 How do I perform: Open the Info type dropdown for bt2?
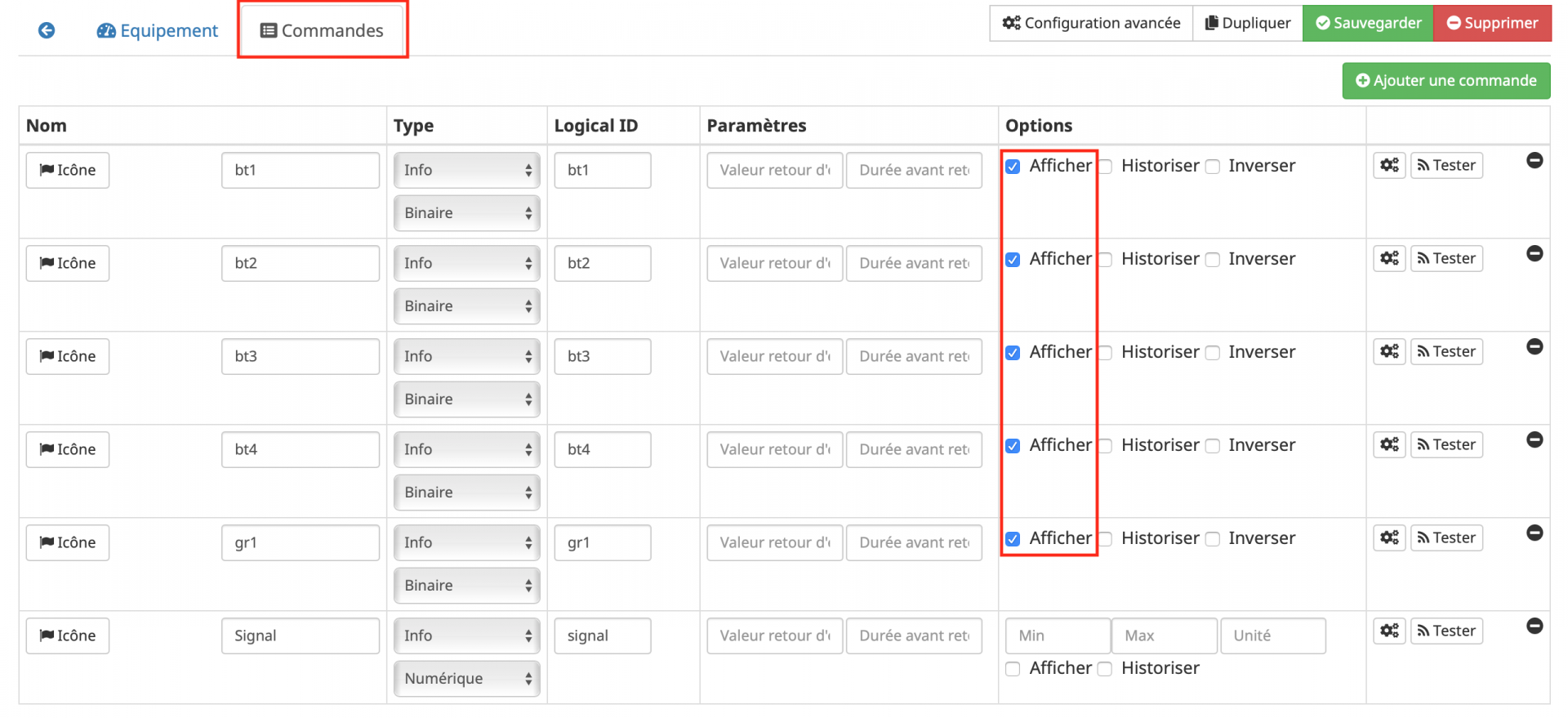466,263
